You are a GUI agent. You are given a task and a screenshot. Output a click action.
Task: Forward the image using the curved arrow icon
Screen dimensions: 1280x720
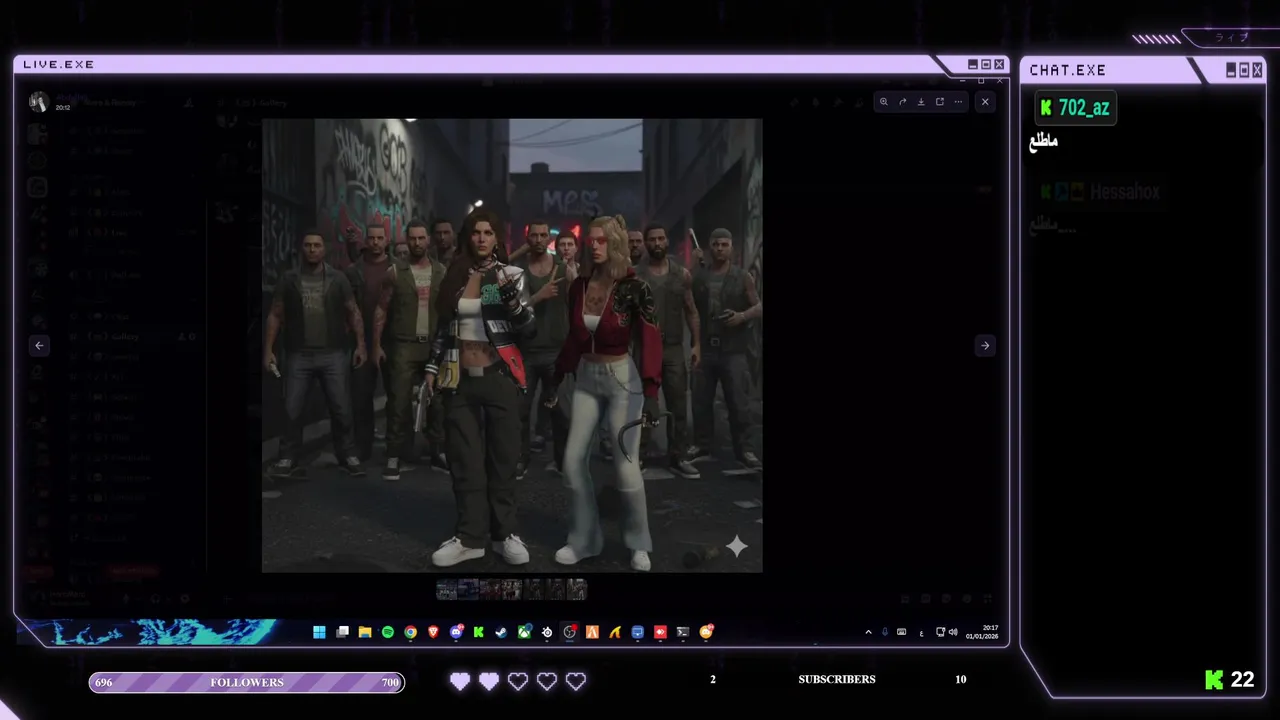902,102
